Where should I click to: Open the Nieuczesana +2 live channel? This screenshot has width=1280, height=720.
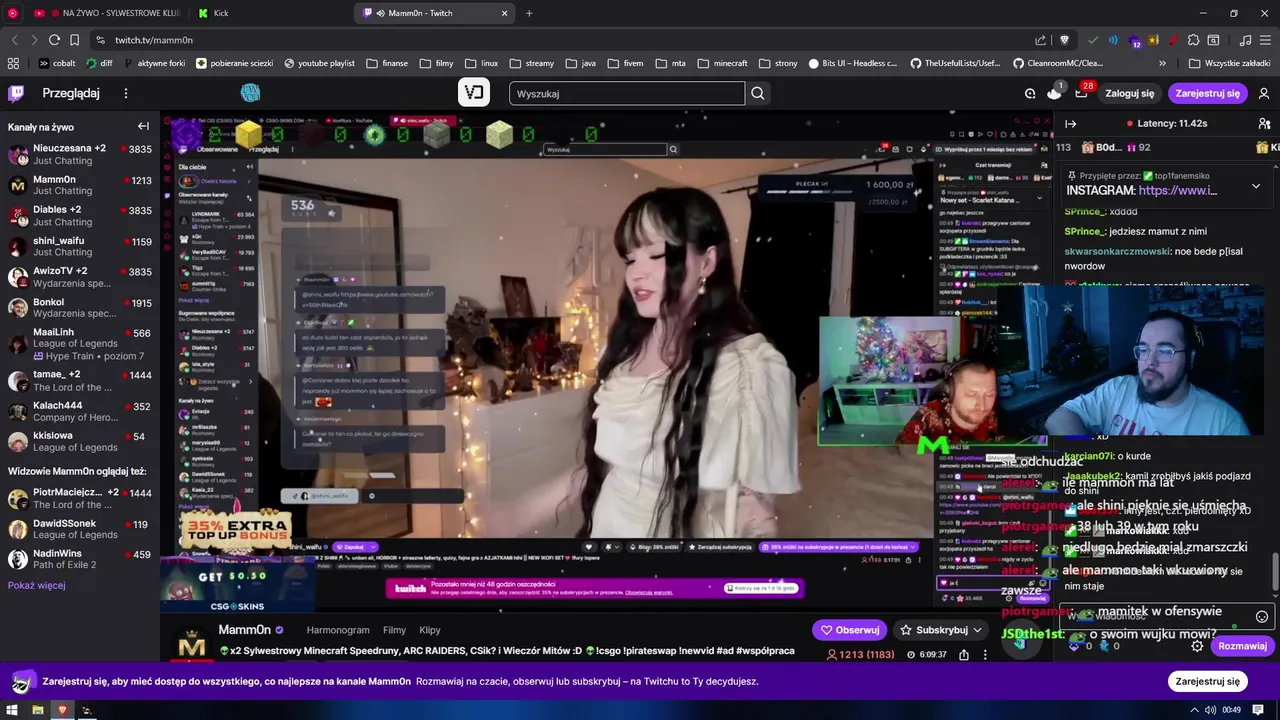pyautogui.click(x=79, y=154)
